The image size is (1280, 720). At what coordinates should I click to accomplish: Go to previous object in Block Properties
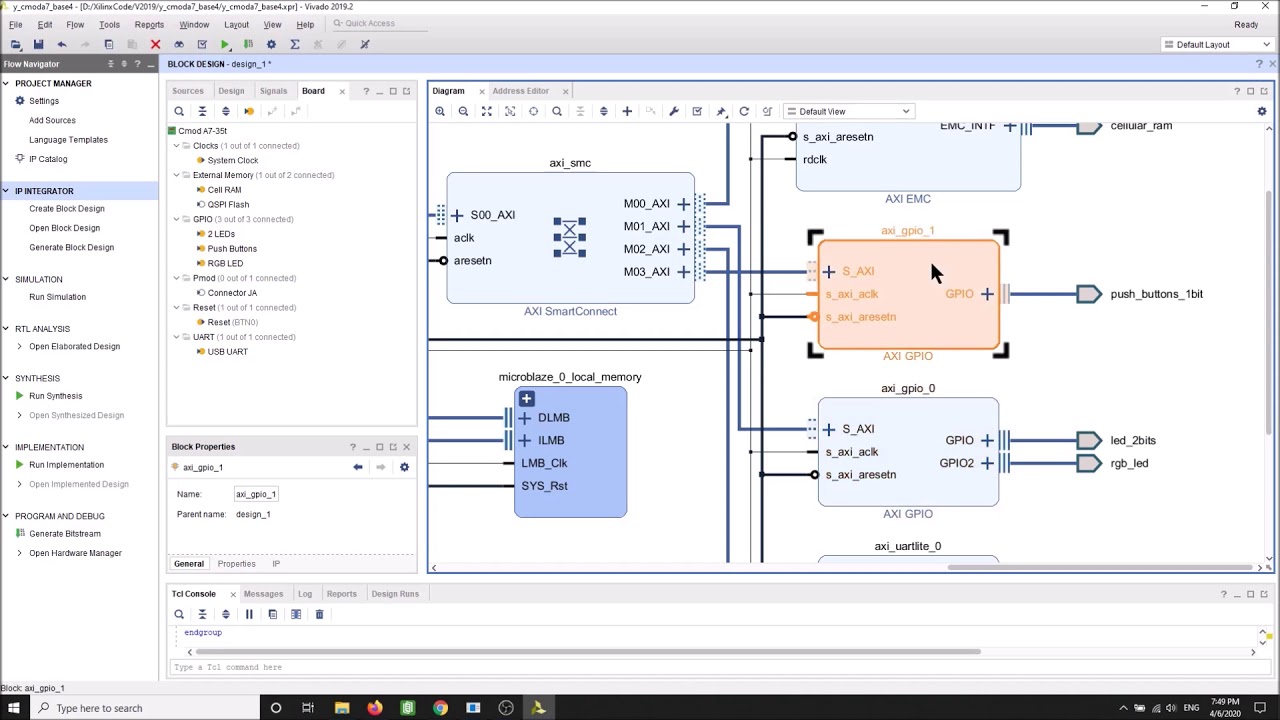tap(358, 467)
